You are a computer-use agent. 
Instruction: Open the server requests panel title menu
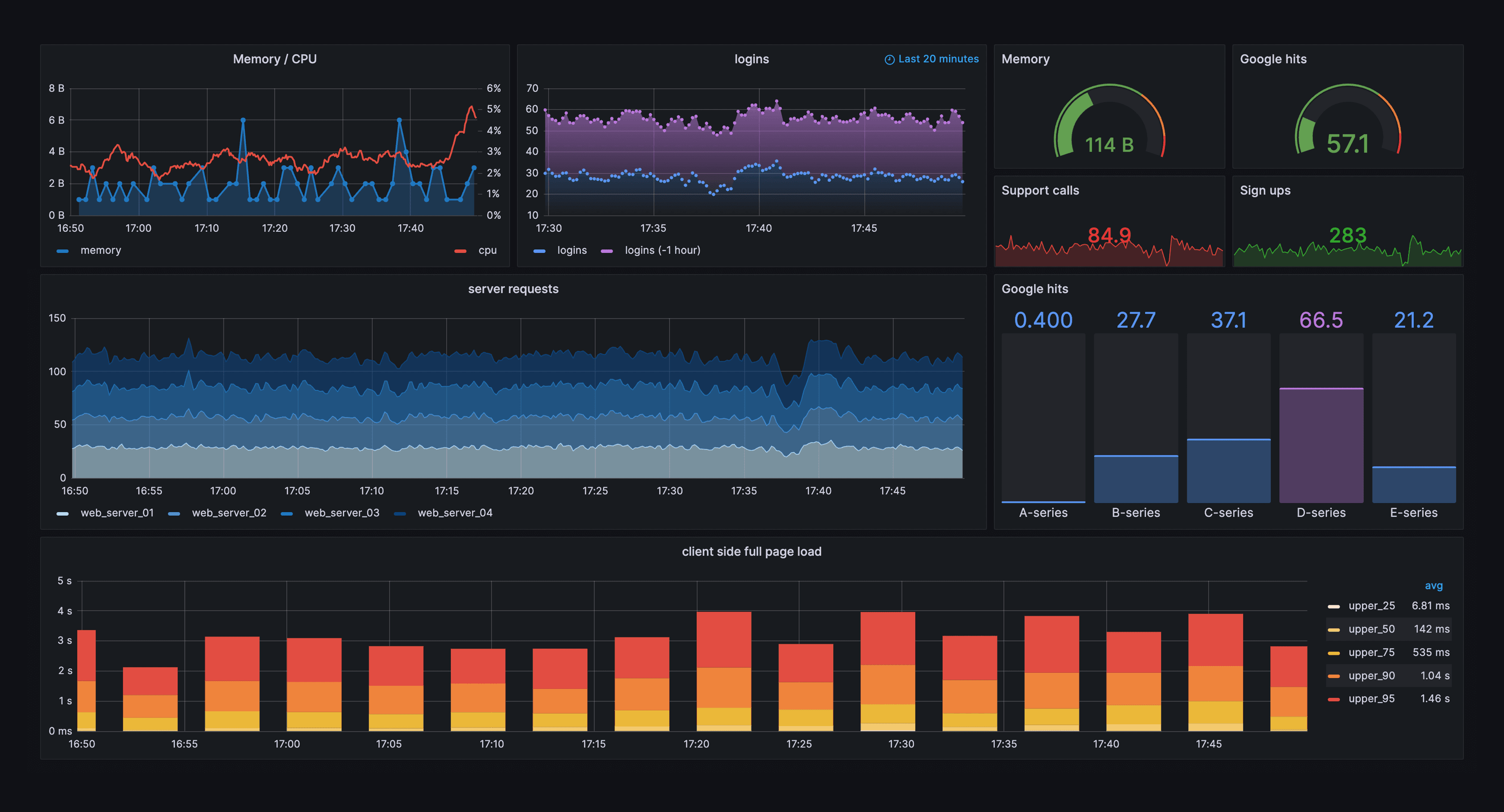513,289
